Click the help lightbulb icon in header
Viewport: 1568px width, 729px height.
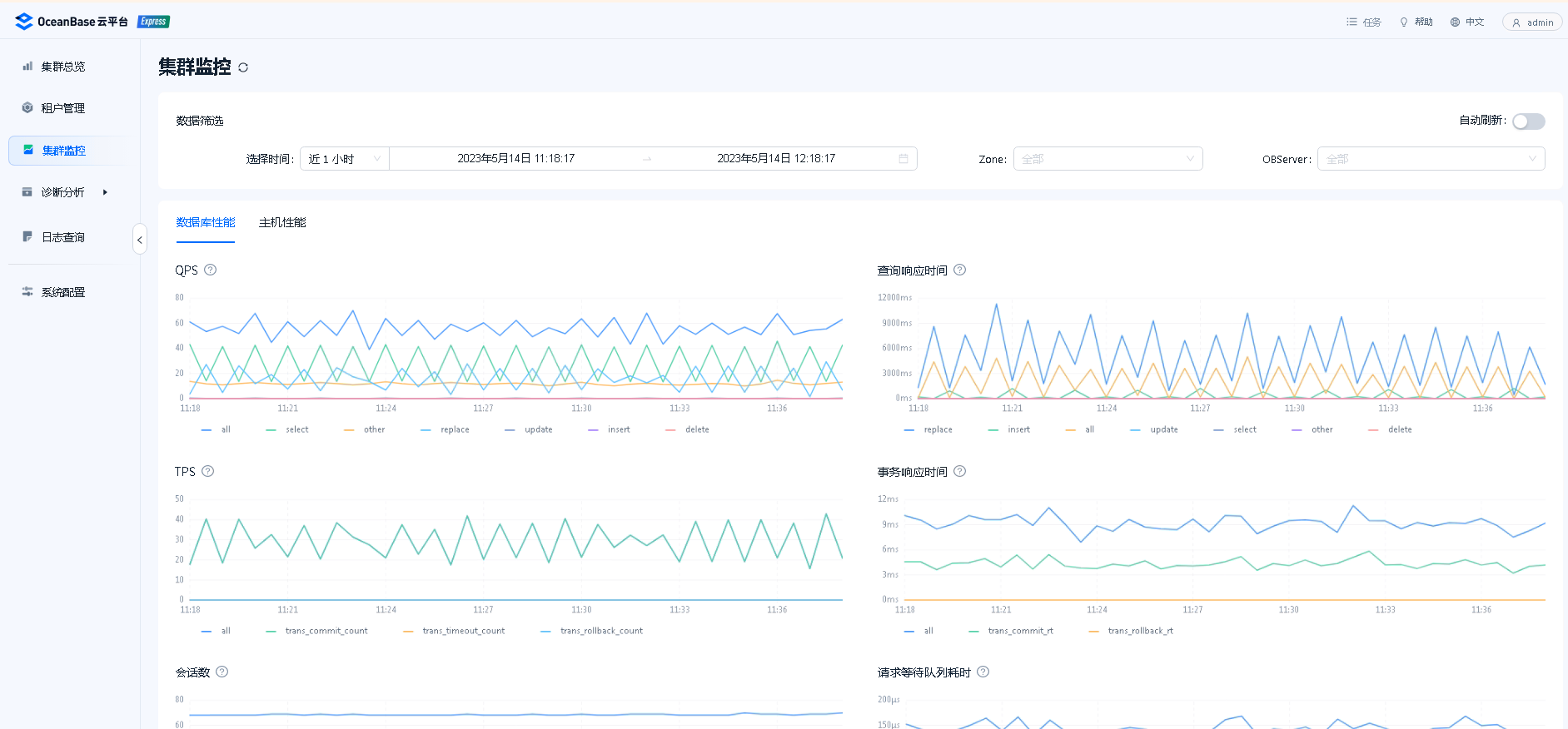(x=1404, y=22)
